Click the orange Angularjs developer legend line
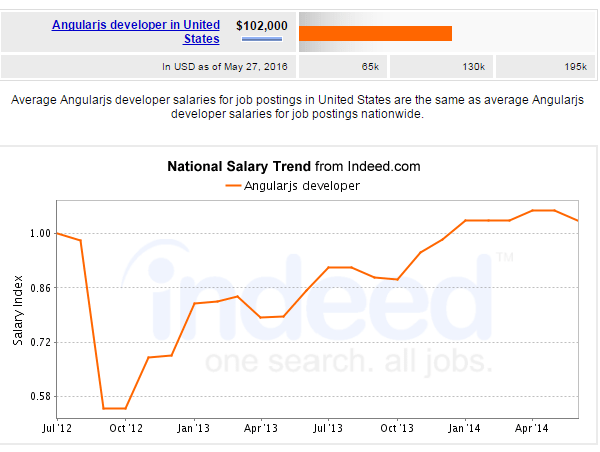Viewport: 600px width, 452px height. point(233,186)
